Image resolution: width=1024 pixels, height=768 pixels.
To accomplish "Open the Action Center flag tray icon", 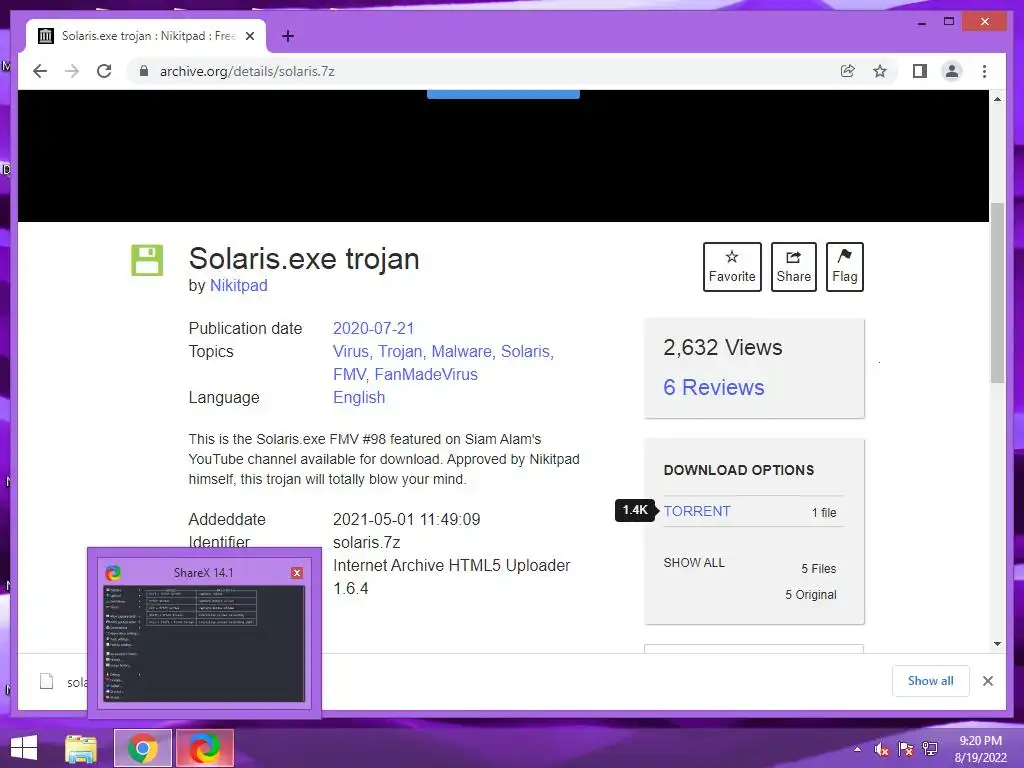I will click(905, 749).
